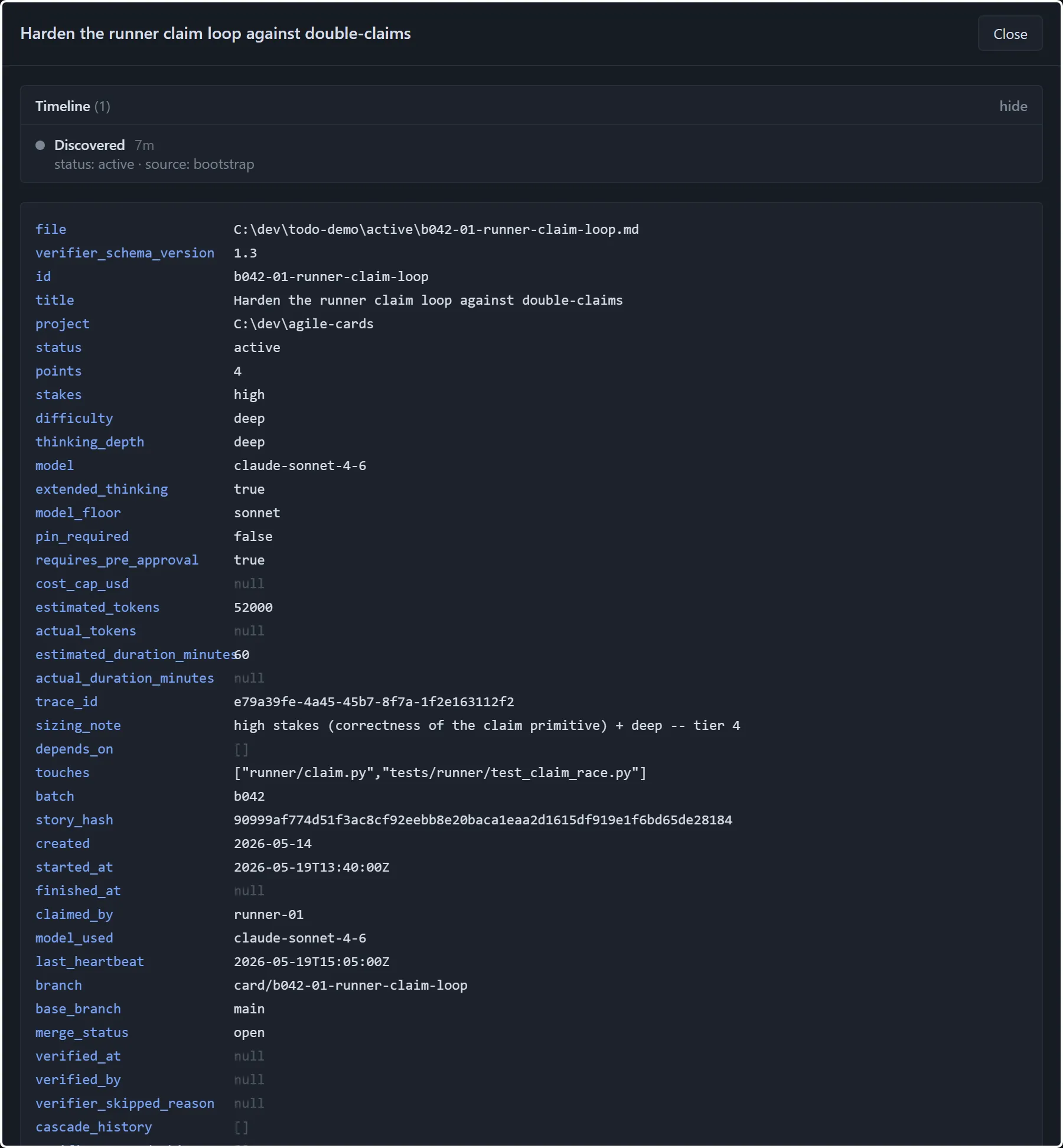Click the branch value card/b042-01-runner-claim-loop
Screen dimensions: 1063x1148
point(351,985)
